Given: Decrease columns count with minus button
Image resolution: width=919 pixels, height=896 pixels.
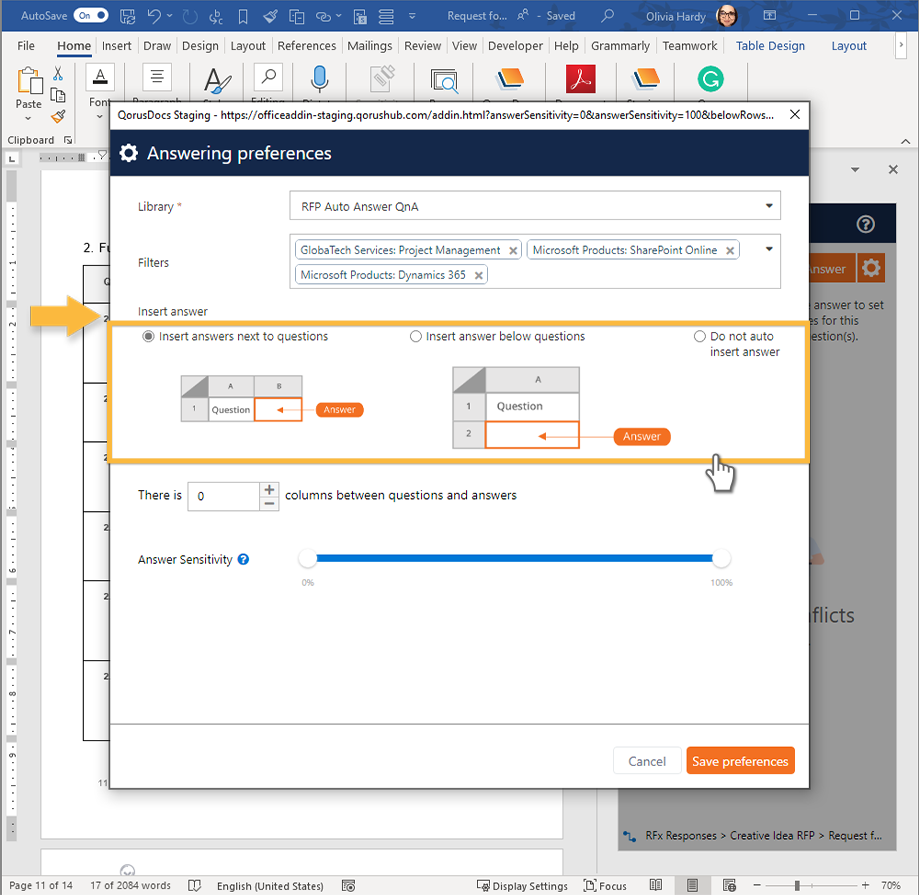Looking at the screenshot, I should pyautogui.click(x=269, y=503).
